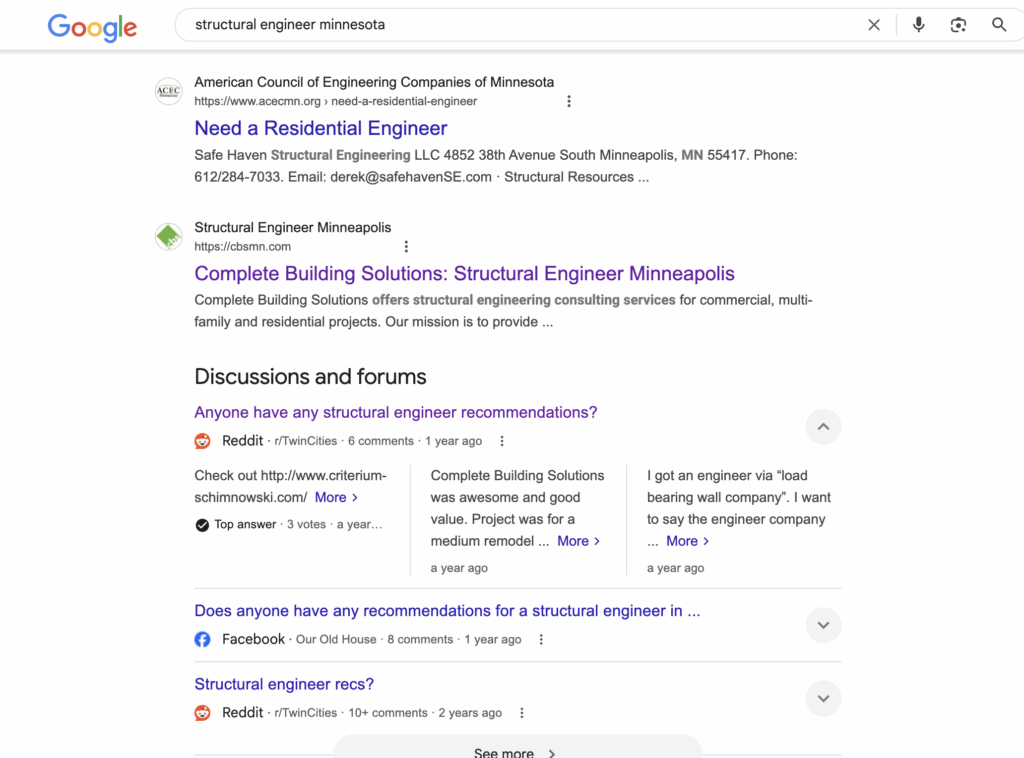Screen dimensions: 1024x758
Task: Click the Check out criterium-schimnowski answer text
Action: [291, 486]
